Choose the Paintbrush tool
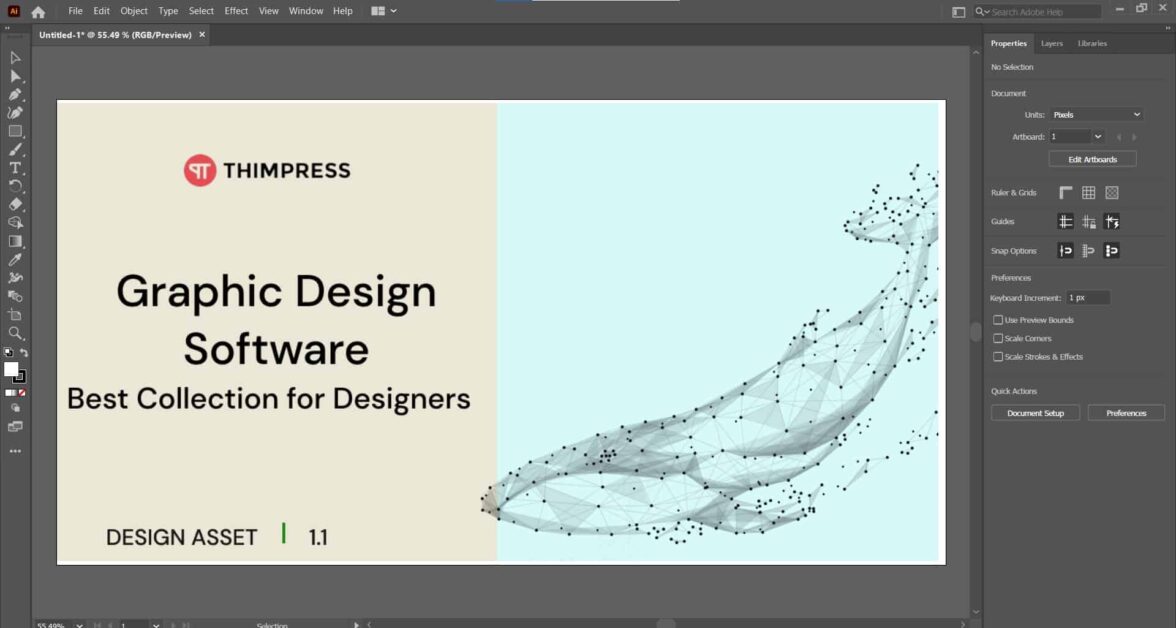The width and height of the screenshot is (1176, 628). (15, 148)
